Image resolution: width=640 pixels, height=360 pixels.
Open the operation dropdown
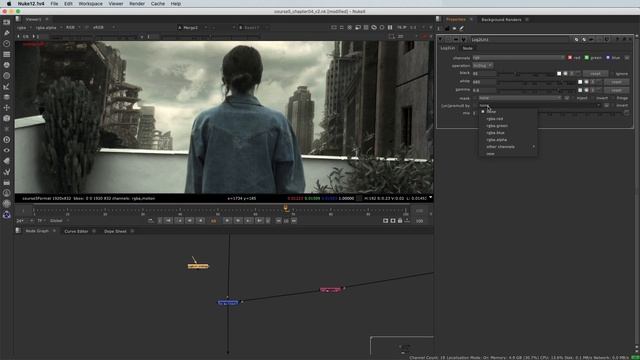[483, 66]
